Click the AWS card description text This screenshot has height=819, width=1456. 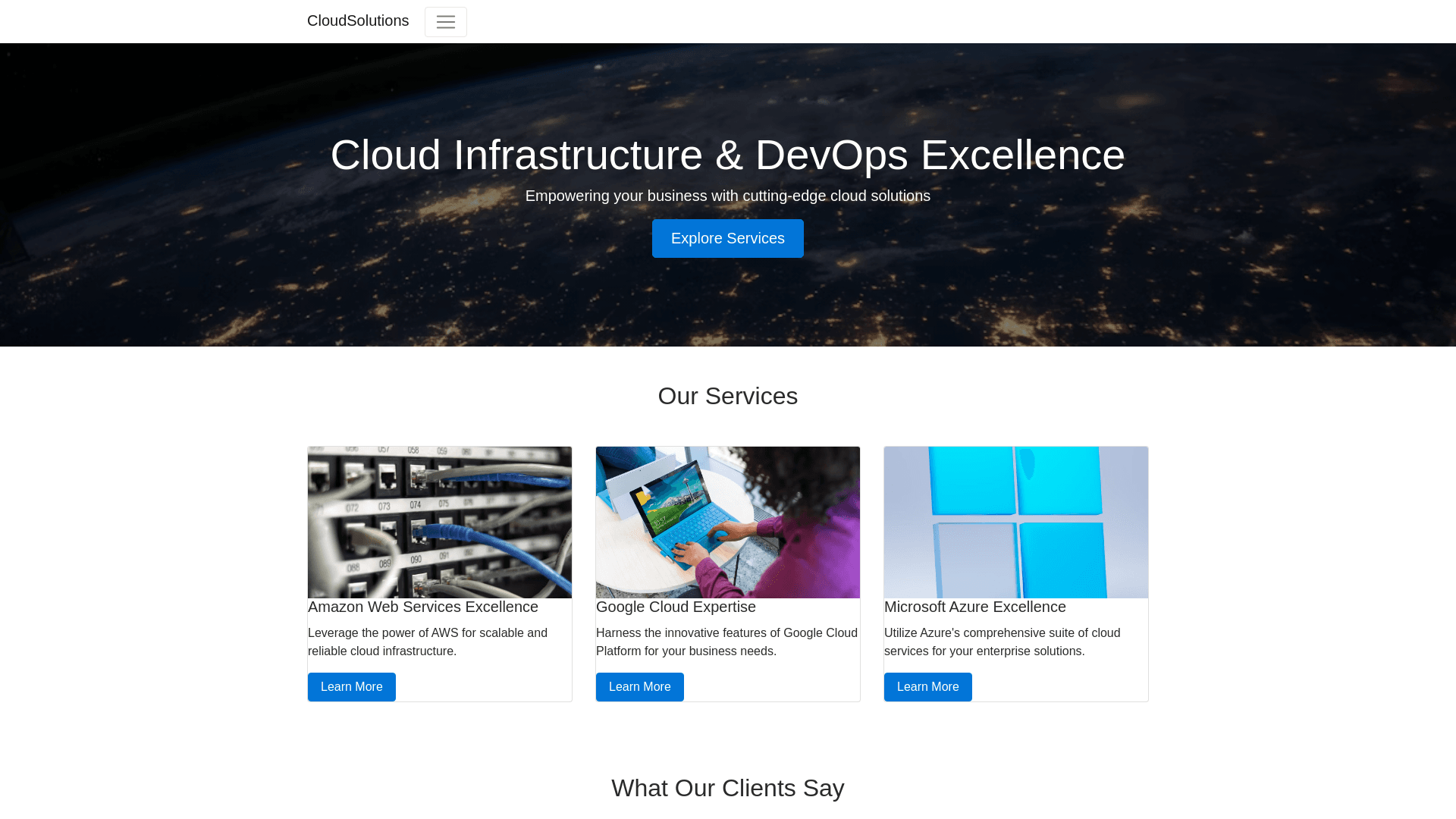(428, 642)
